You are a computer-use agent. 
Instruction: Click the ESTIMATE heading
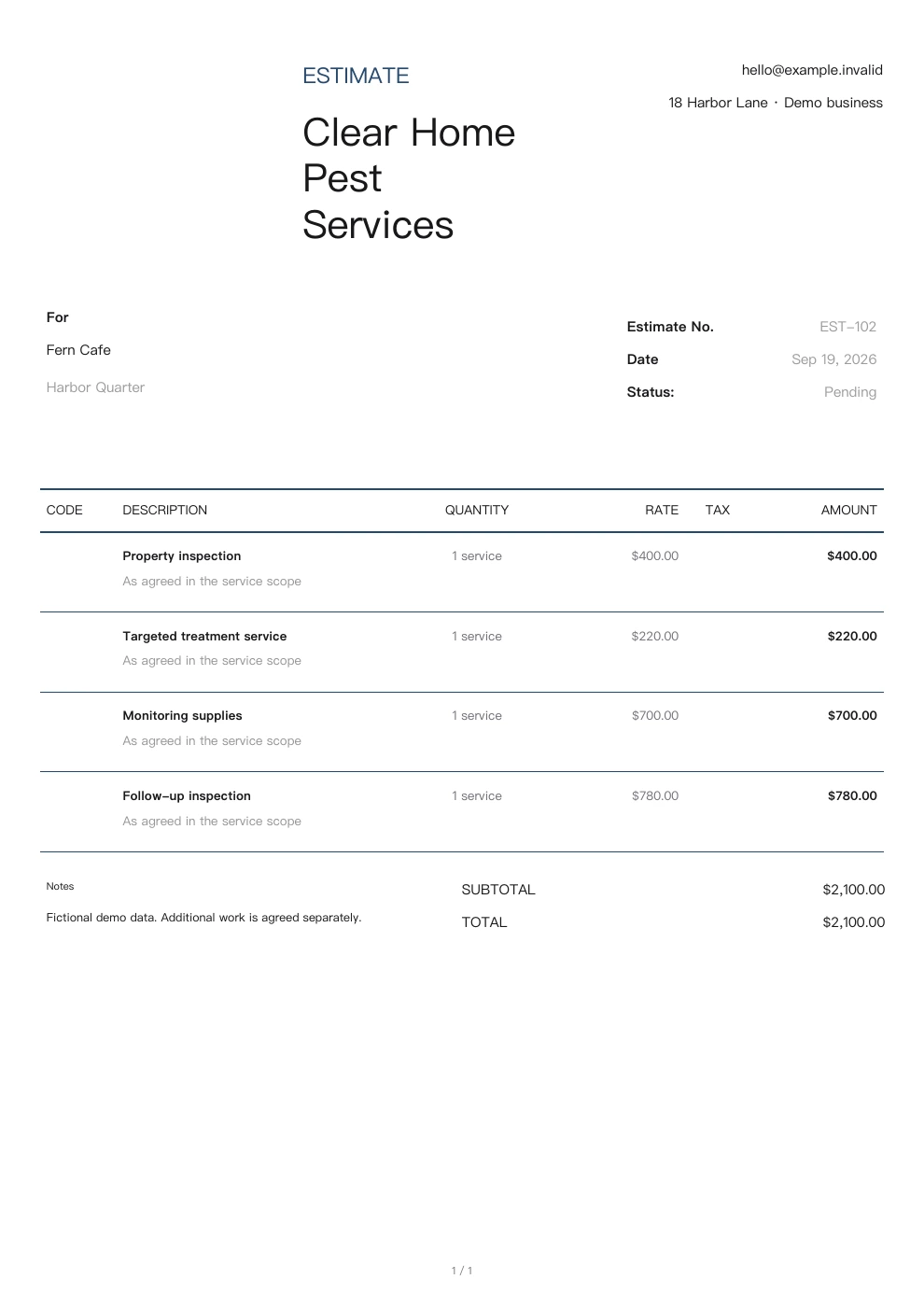click(356, 76)
